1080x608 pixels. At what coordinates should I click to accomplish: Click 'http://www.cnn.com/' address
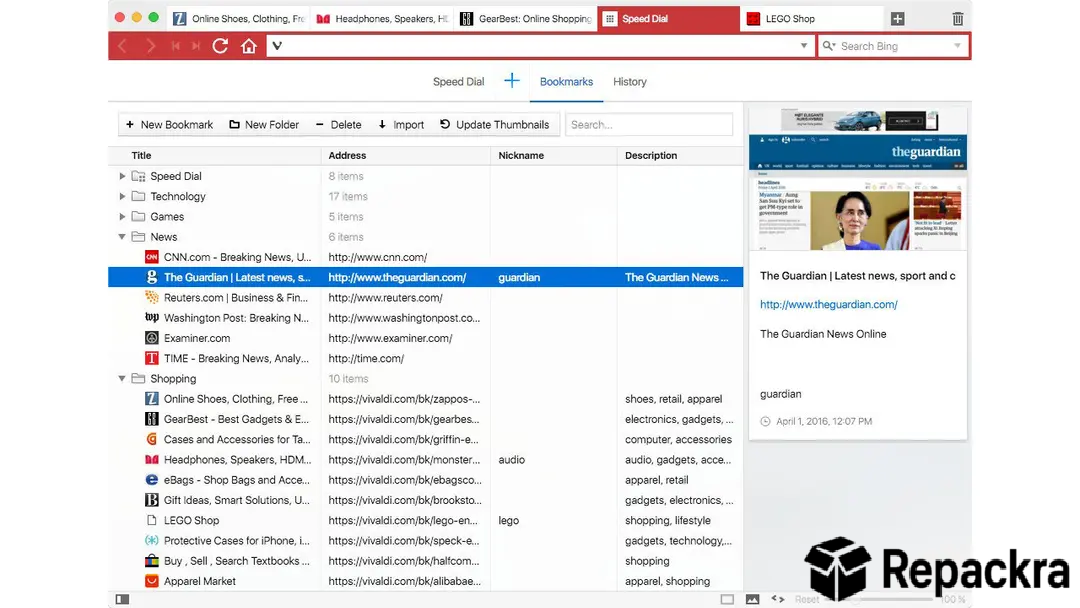377,258
